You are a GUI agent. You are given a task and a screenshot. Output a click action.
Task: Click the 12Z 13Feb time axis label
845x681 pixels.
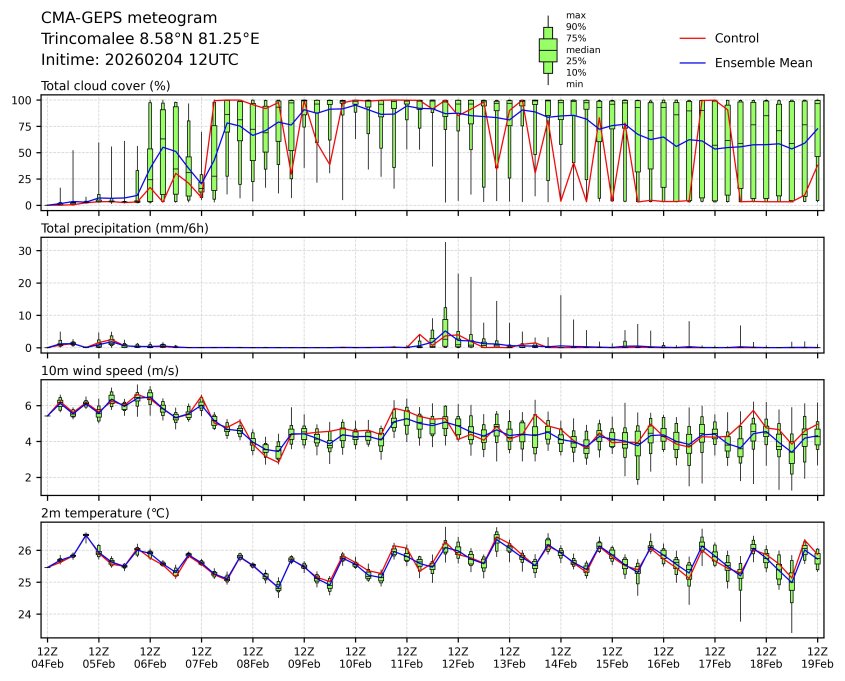pyautogui.click(x=509, y=657)
